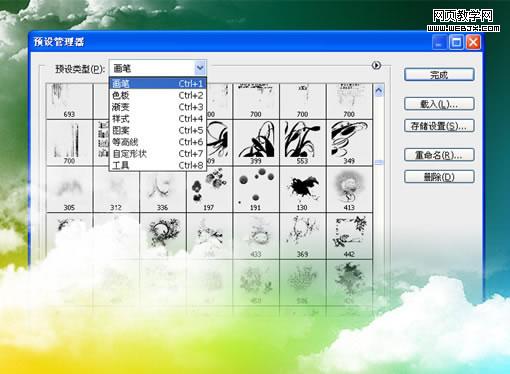510x374 pixels.
Task: Select the 553 swirl brush thumbnail
Action: coord(303,143)
